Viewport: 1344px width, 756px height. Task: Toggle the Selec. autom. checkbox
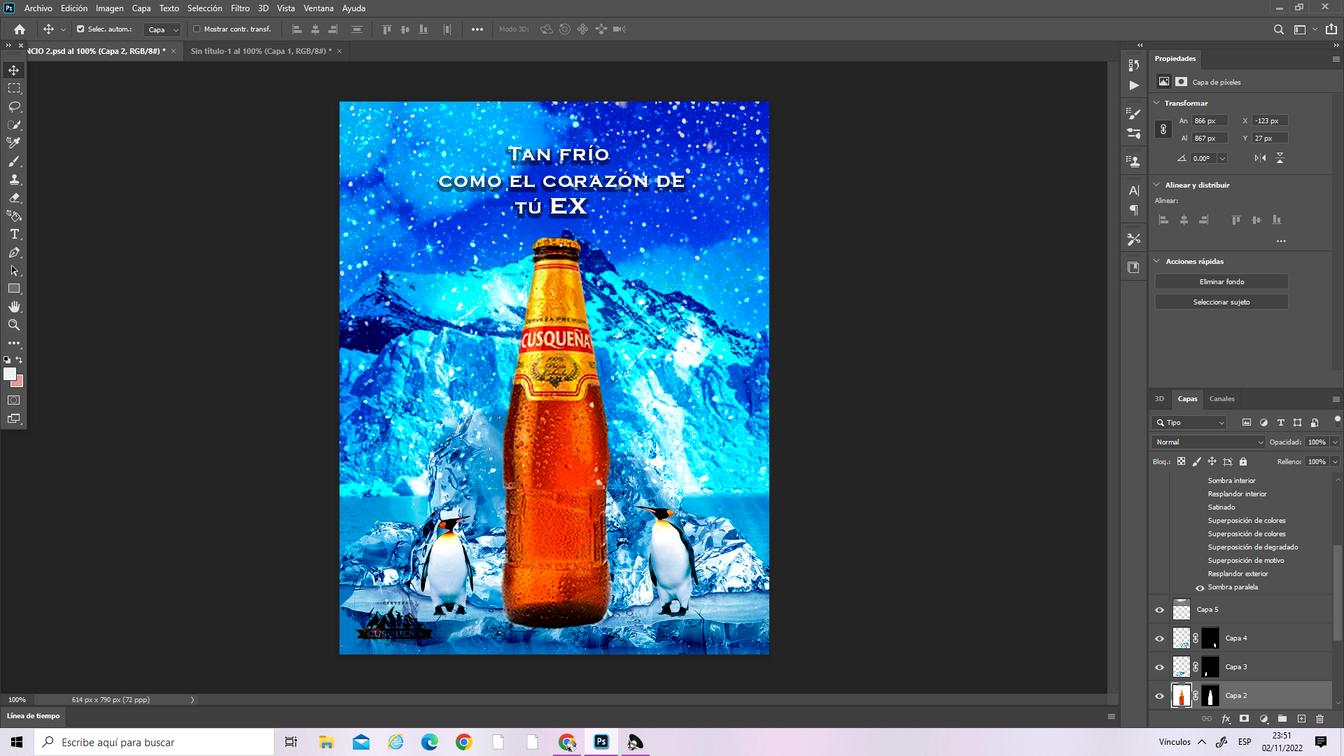tap(81, 29)
